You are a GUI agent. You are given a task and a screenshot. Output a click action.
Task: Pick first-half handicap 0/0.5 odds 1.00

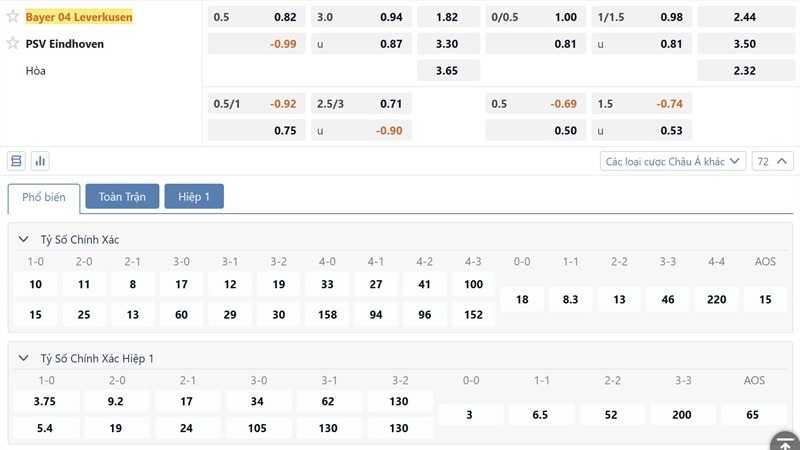coord(536,17)
